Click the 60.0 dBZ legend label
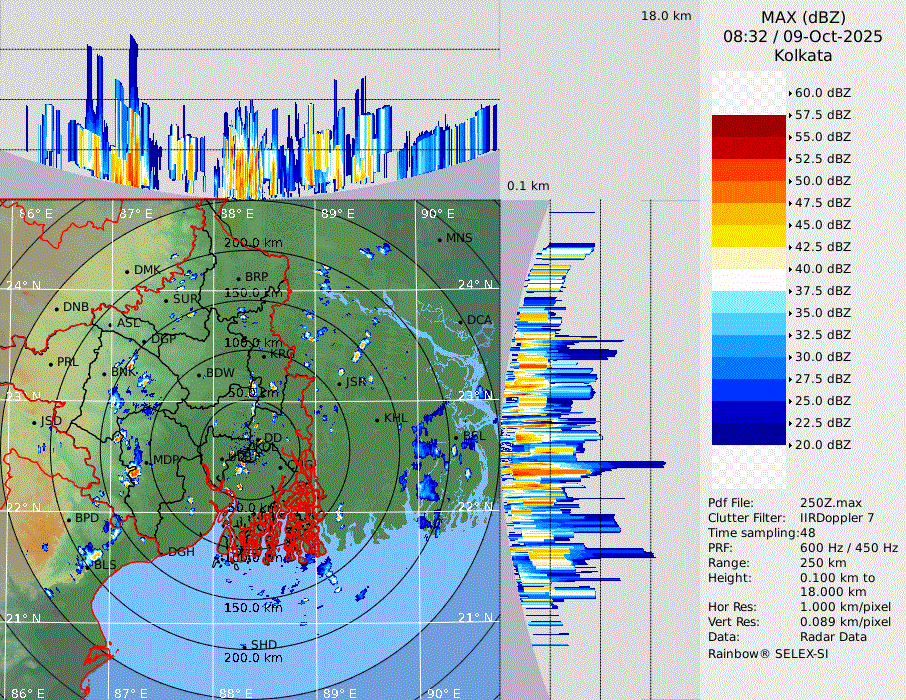Viewport: 906px width, 700px height. [822, 92]
